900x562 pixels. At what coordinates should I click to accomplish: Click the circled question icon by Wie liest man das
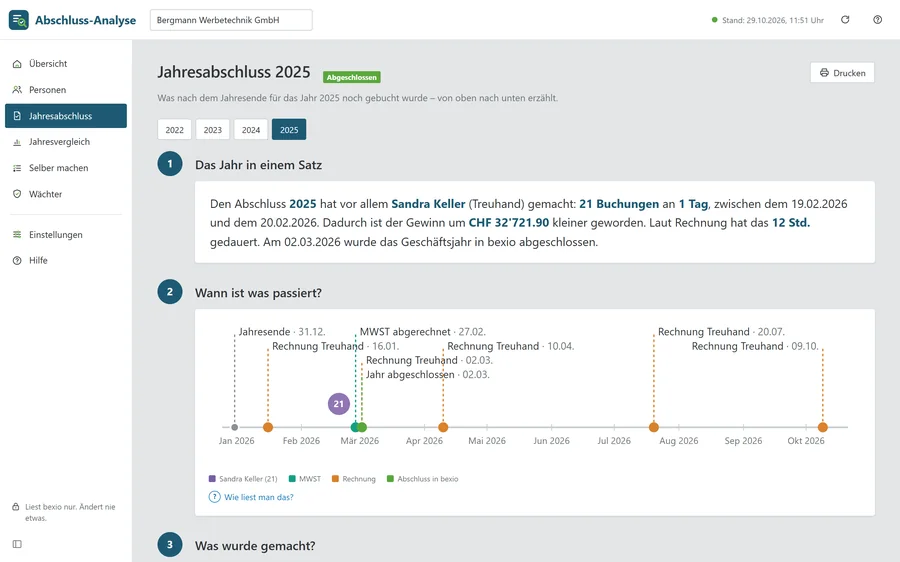214,497
